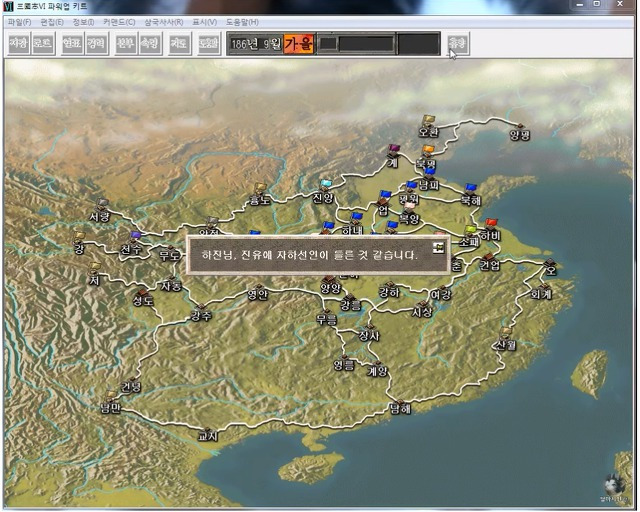The height and width of the screenshot is (512, 640).
Task: Click the 속령 toolbar button
Action: [150, 43]
